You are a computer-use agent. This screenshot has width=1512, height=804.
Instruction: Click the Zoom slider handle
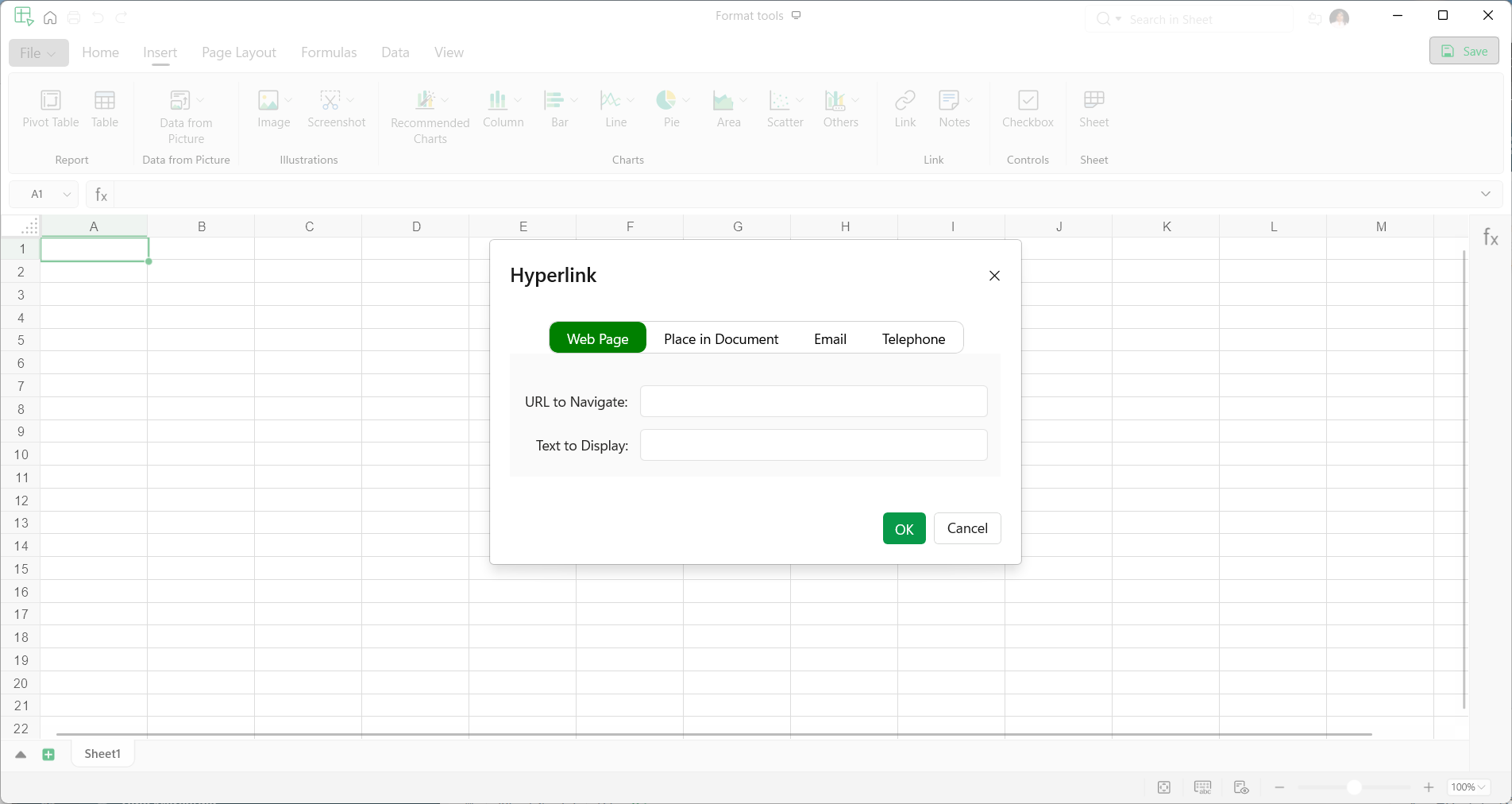(1354, 787)
